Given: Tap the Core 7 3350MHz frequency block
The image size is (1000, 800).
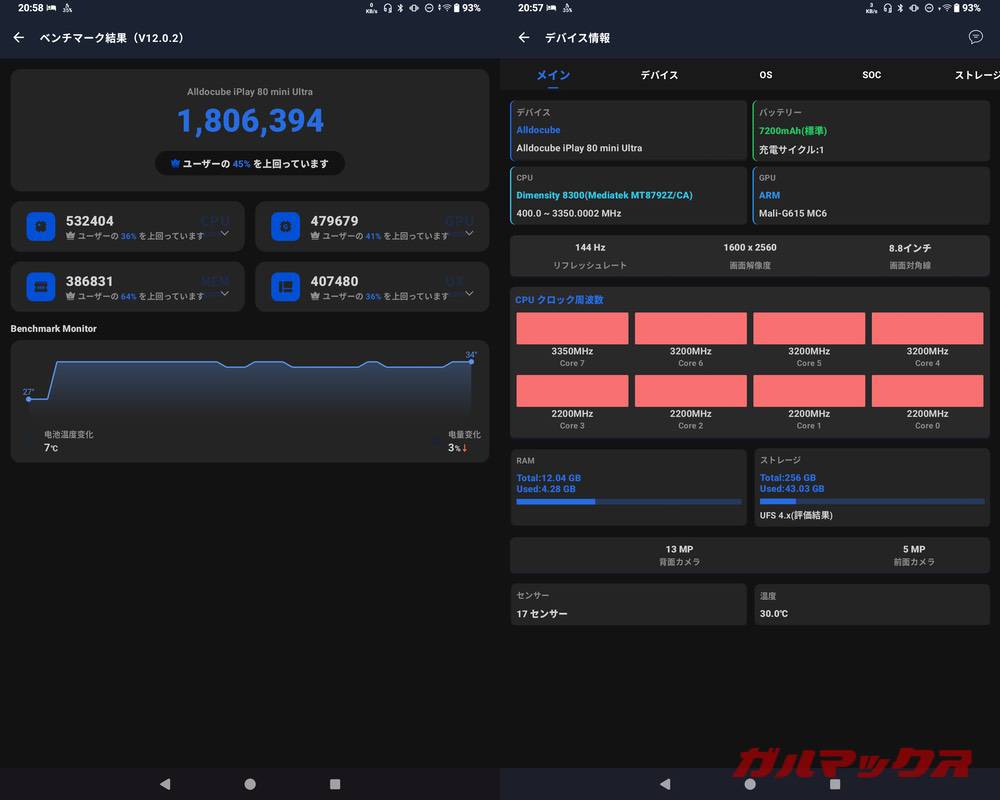Looking at the screenshot, I should (x=572, y=328).
